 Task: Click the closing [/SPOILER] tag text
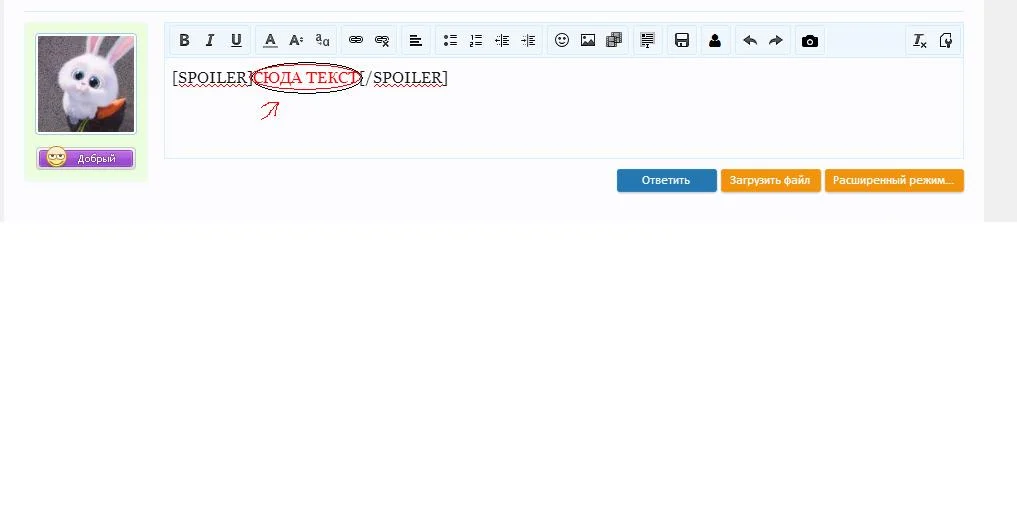point(405,78)
